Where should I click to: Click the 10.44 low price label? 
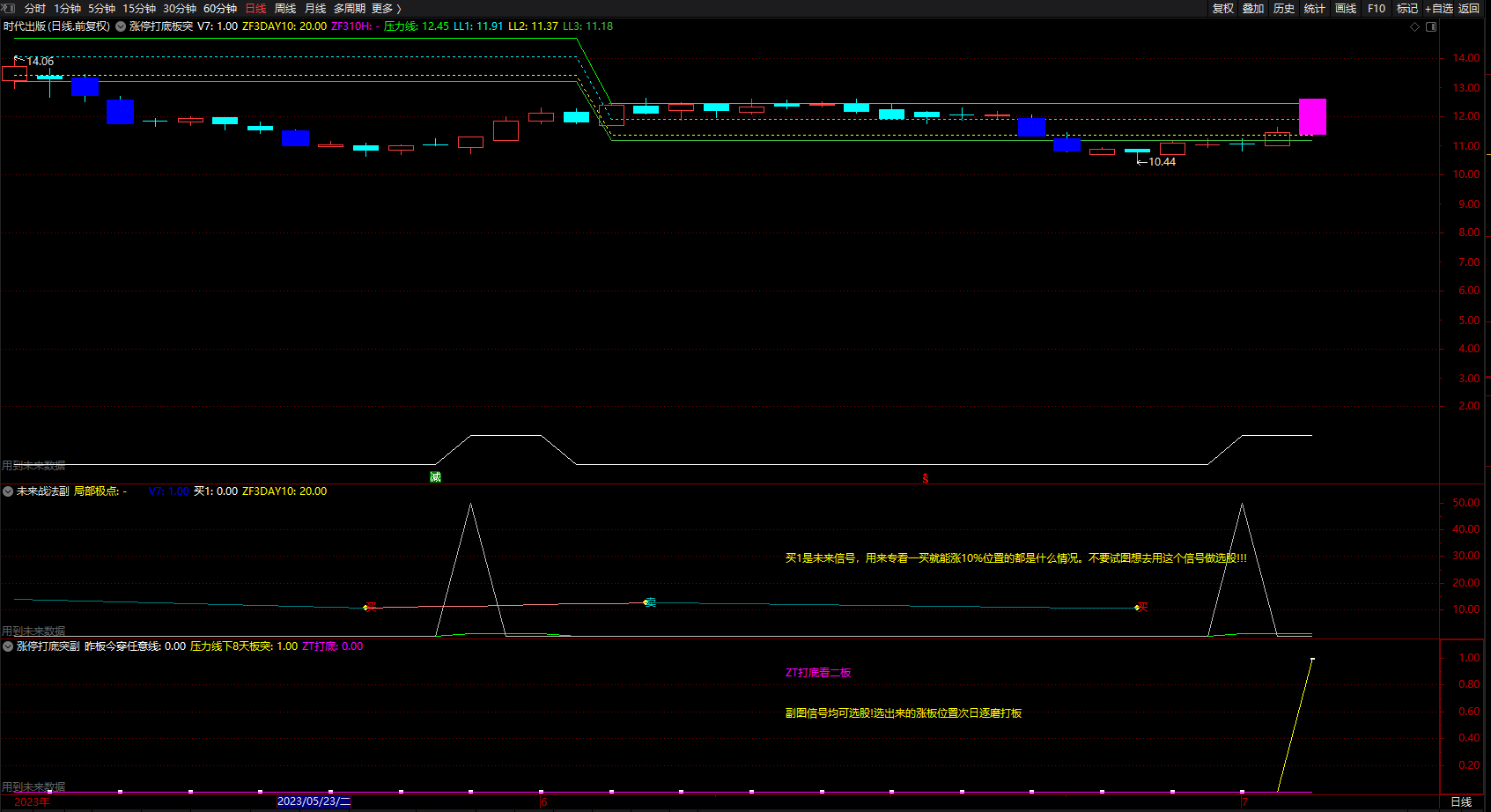[1161, 162]
